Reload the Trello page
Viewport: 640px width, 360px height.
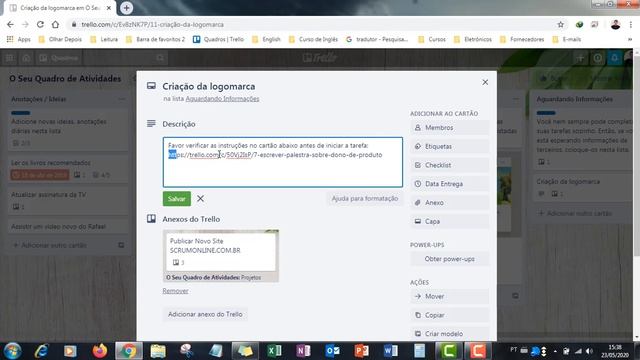(x=40, y=24)
